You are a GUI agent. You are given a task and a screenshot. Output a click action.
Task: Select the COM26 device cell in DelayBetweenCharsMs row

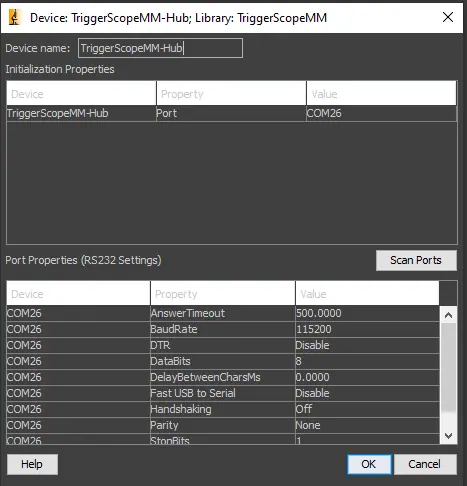[78, 377]
